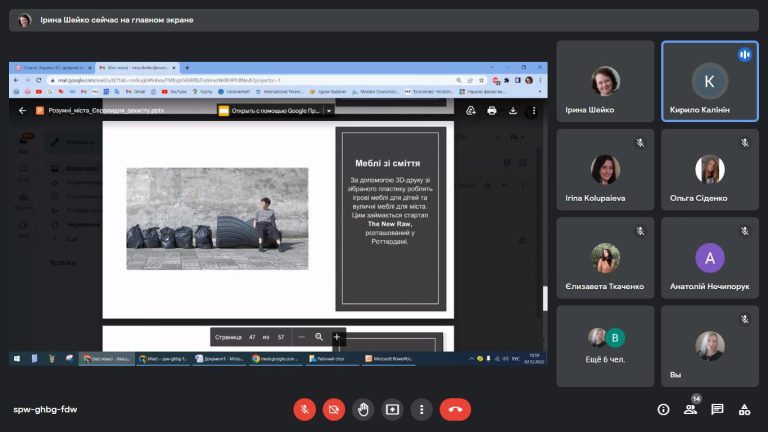Click the taskbar clock and date
The image size is (768, 432).
point(534,359)
